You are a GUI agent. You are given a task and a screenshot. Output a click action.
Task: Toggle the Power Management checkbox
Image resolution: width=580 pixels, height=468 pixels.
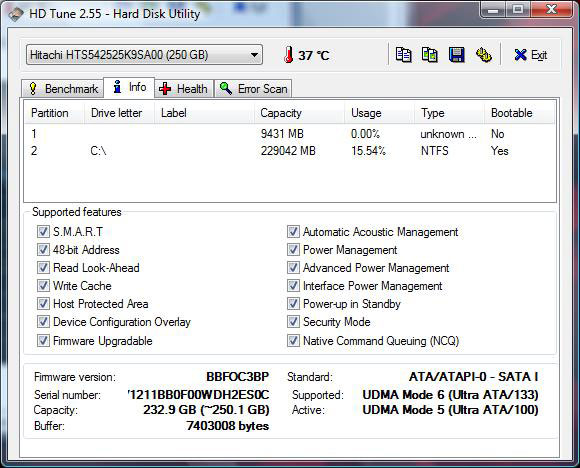coord(293,249)
